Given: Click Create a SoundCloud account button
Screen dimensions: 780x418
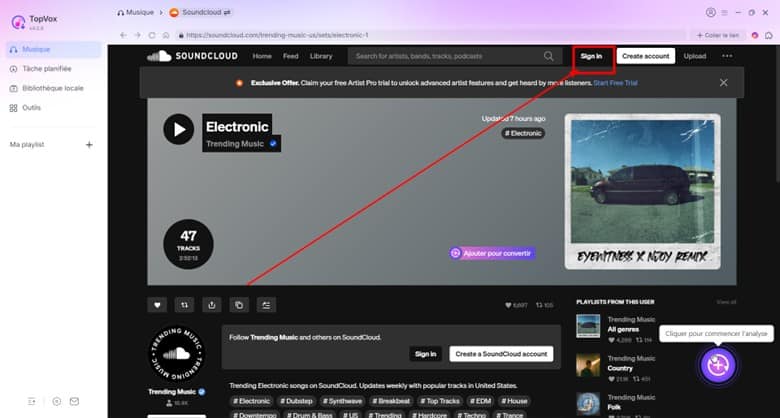Looking at the screenshot, I should click(x=501, y=354).
